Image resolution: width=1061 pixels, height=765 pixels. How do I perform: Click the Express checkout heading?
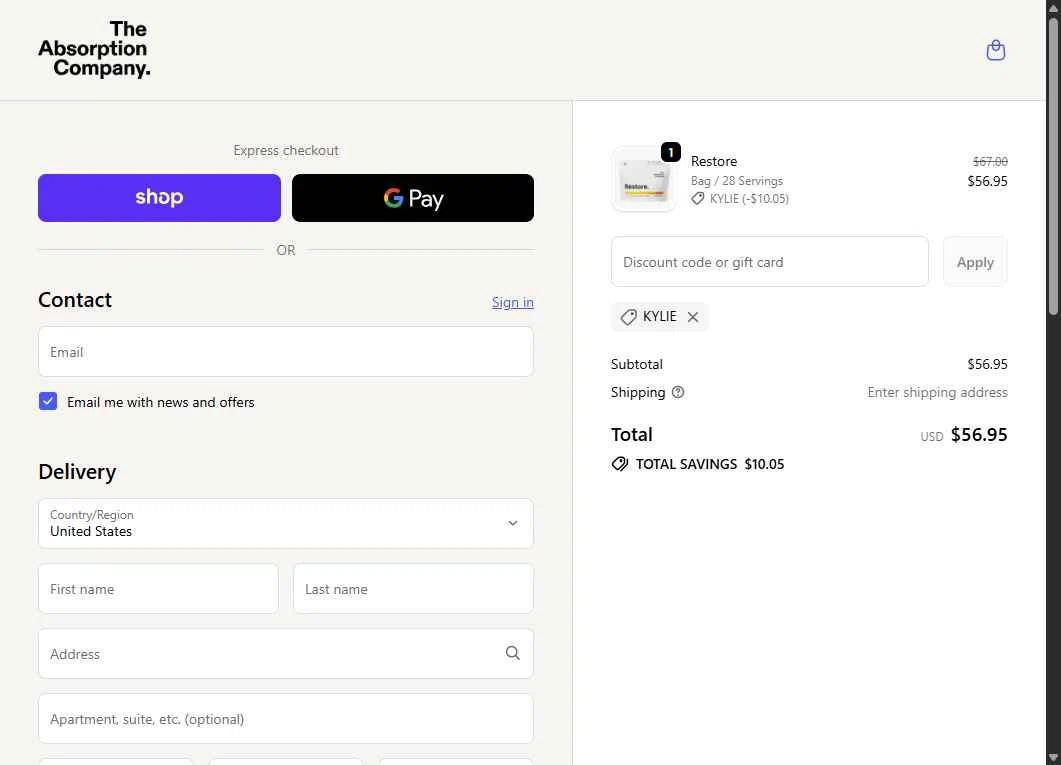(x=286, y=150)
